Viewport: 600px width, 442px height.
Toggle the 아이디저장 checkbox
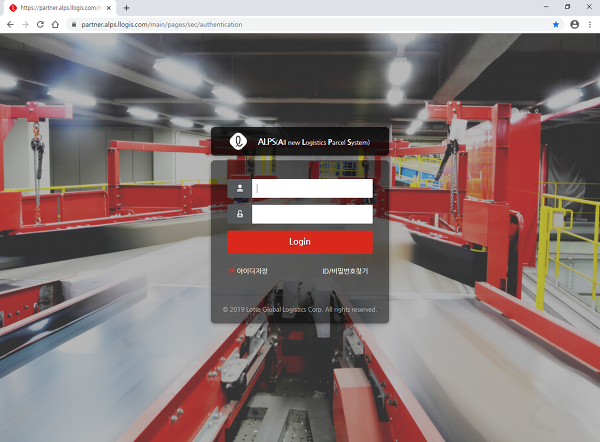pos(231,271)
